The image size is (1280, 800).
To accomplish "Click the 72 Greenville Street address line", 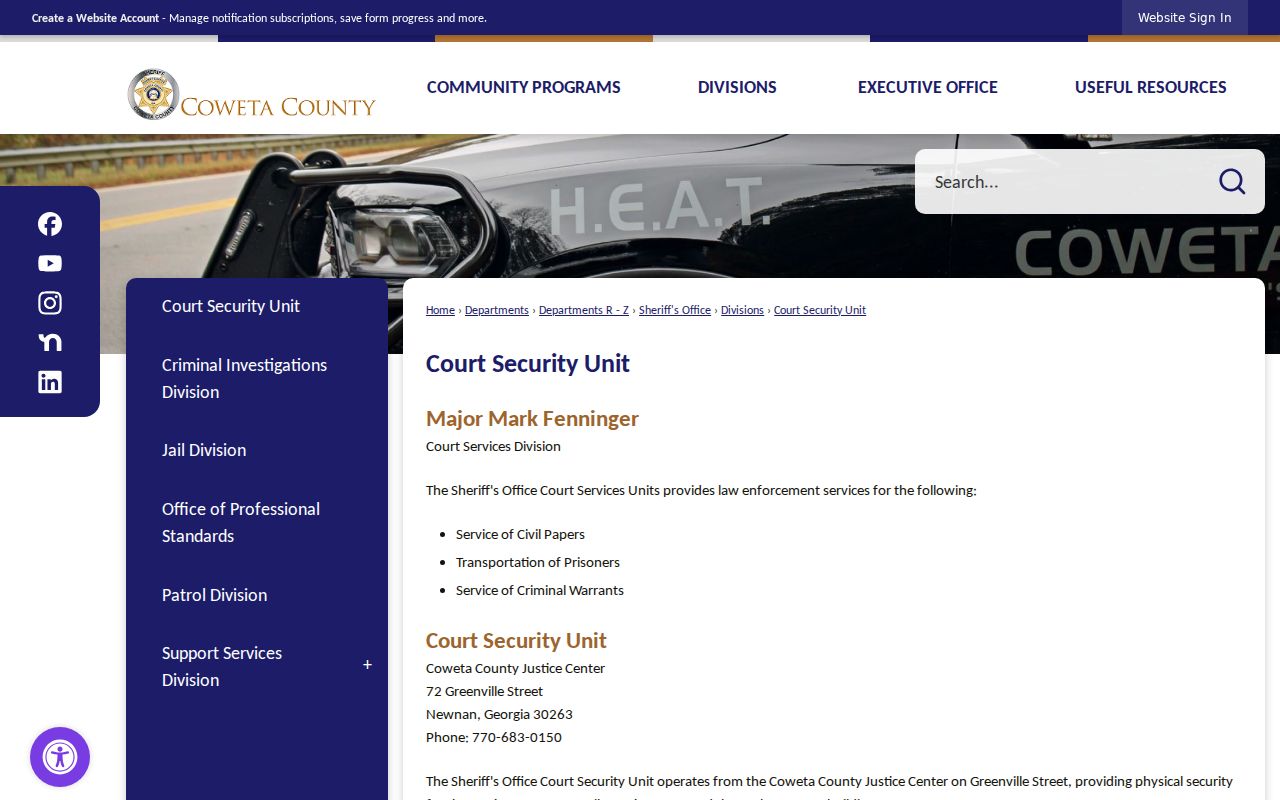I will coord(485,692).
